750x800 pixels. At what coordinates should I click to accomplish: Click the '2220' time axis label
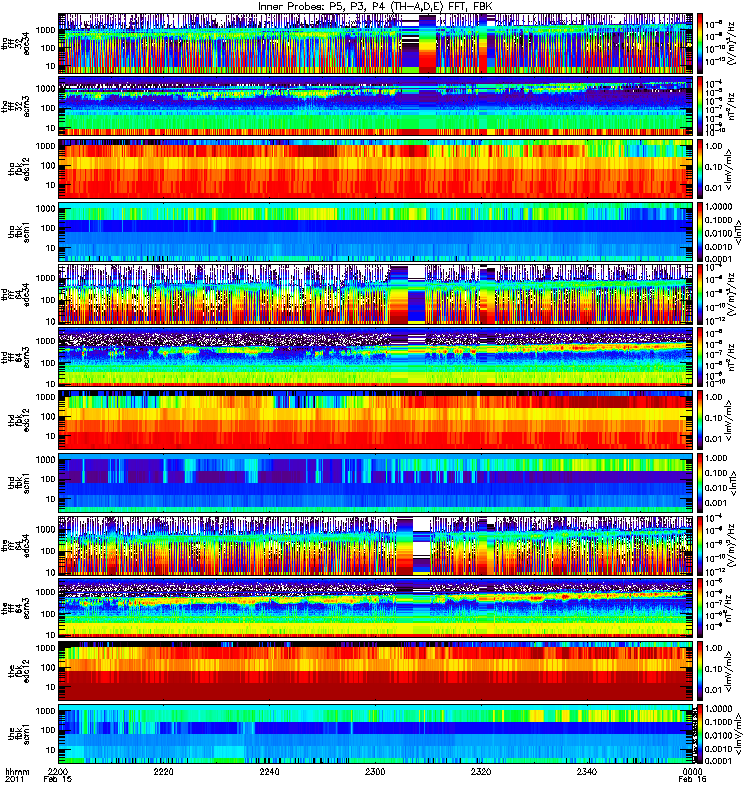164,771
